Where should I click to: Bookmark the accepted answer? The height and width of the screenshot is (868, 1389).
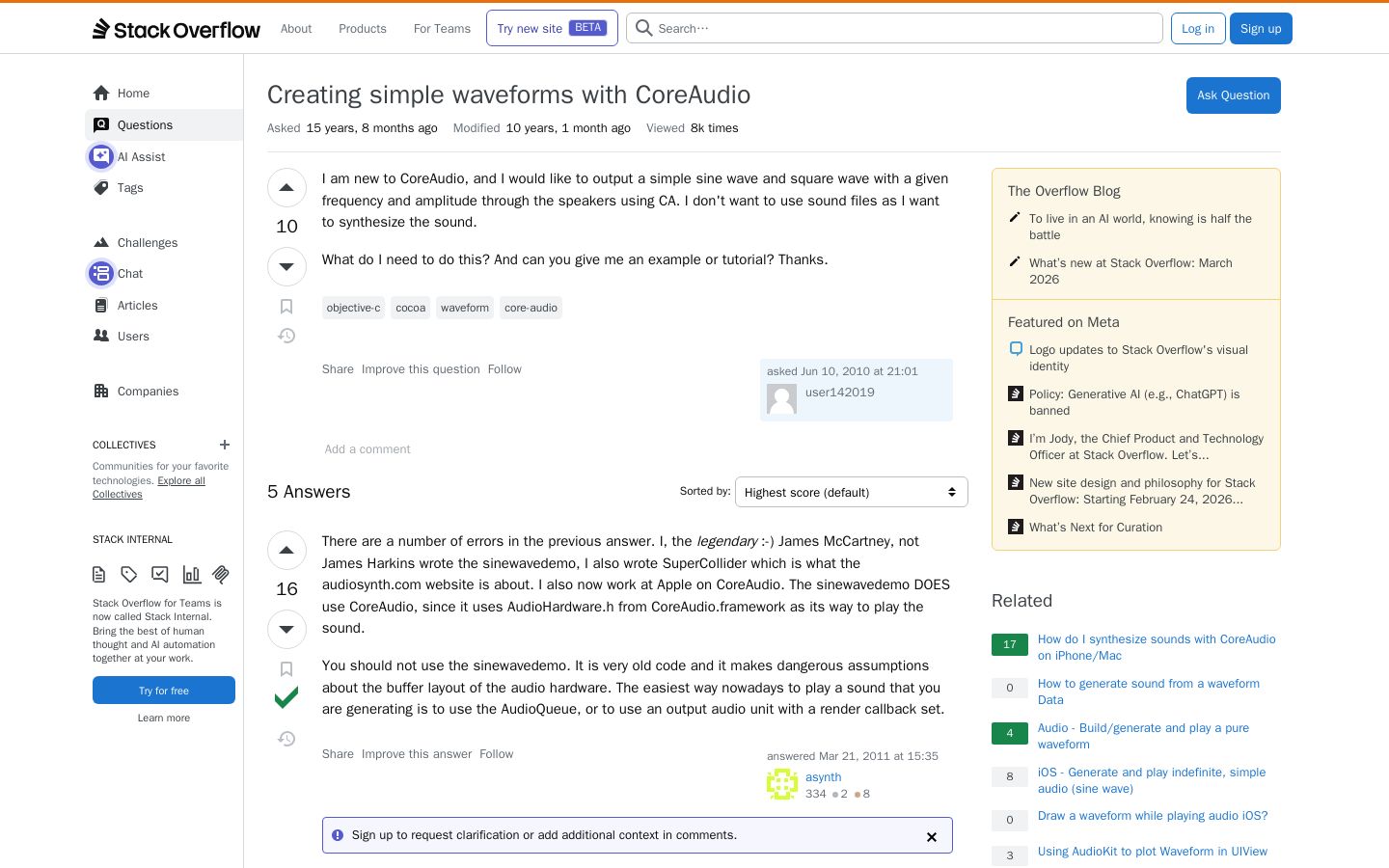286,669
